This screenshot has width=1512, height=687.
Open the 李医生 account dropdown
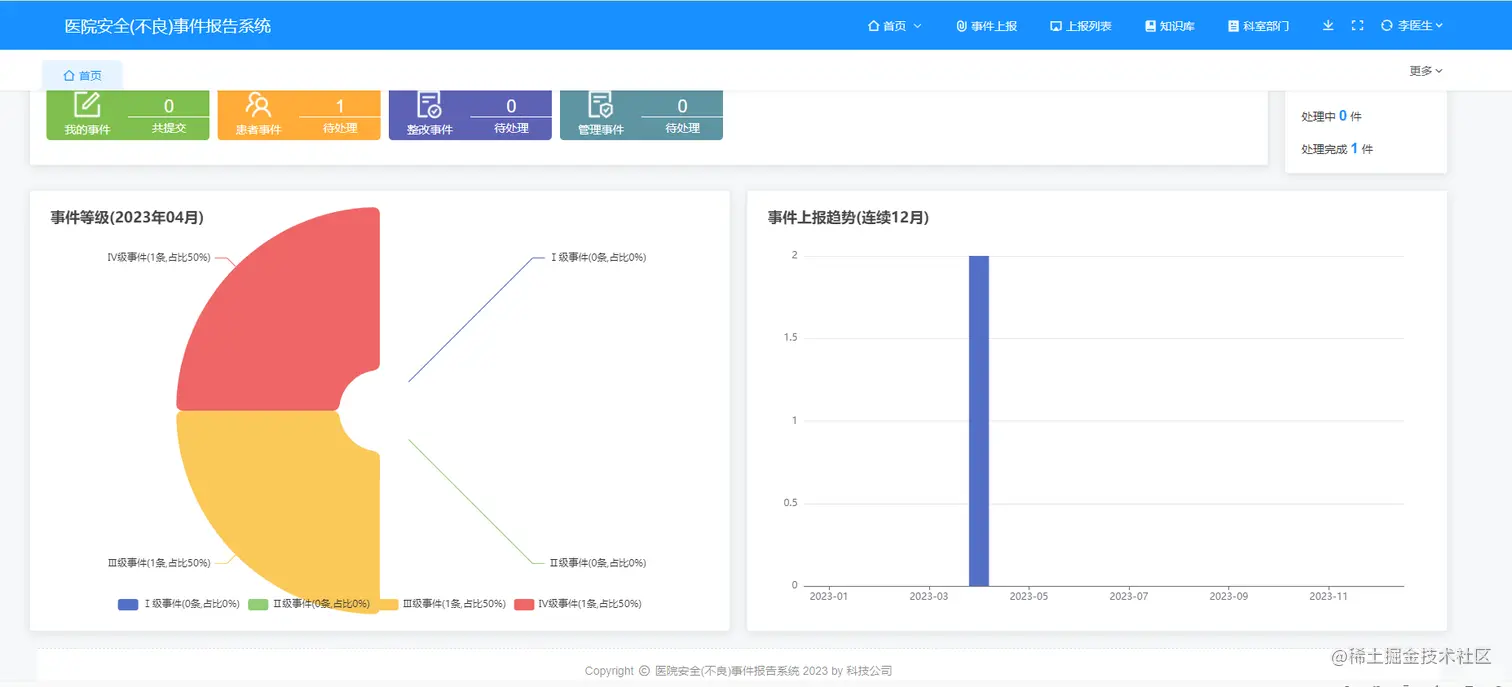click(x=1415, y=25)
